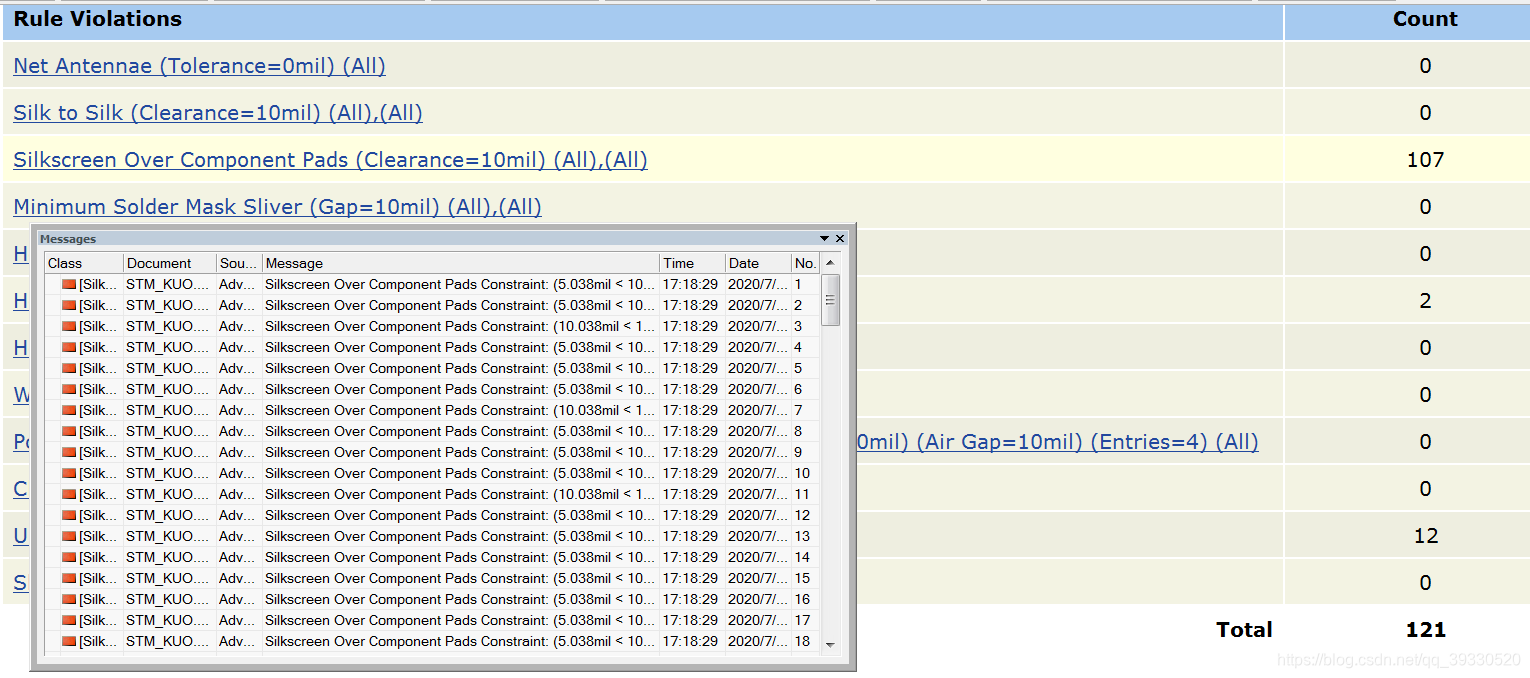Screen dimensions: 1530x678
Task: Open the Messages panel options dropdown arrow
Action: tap(824, 239)
